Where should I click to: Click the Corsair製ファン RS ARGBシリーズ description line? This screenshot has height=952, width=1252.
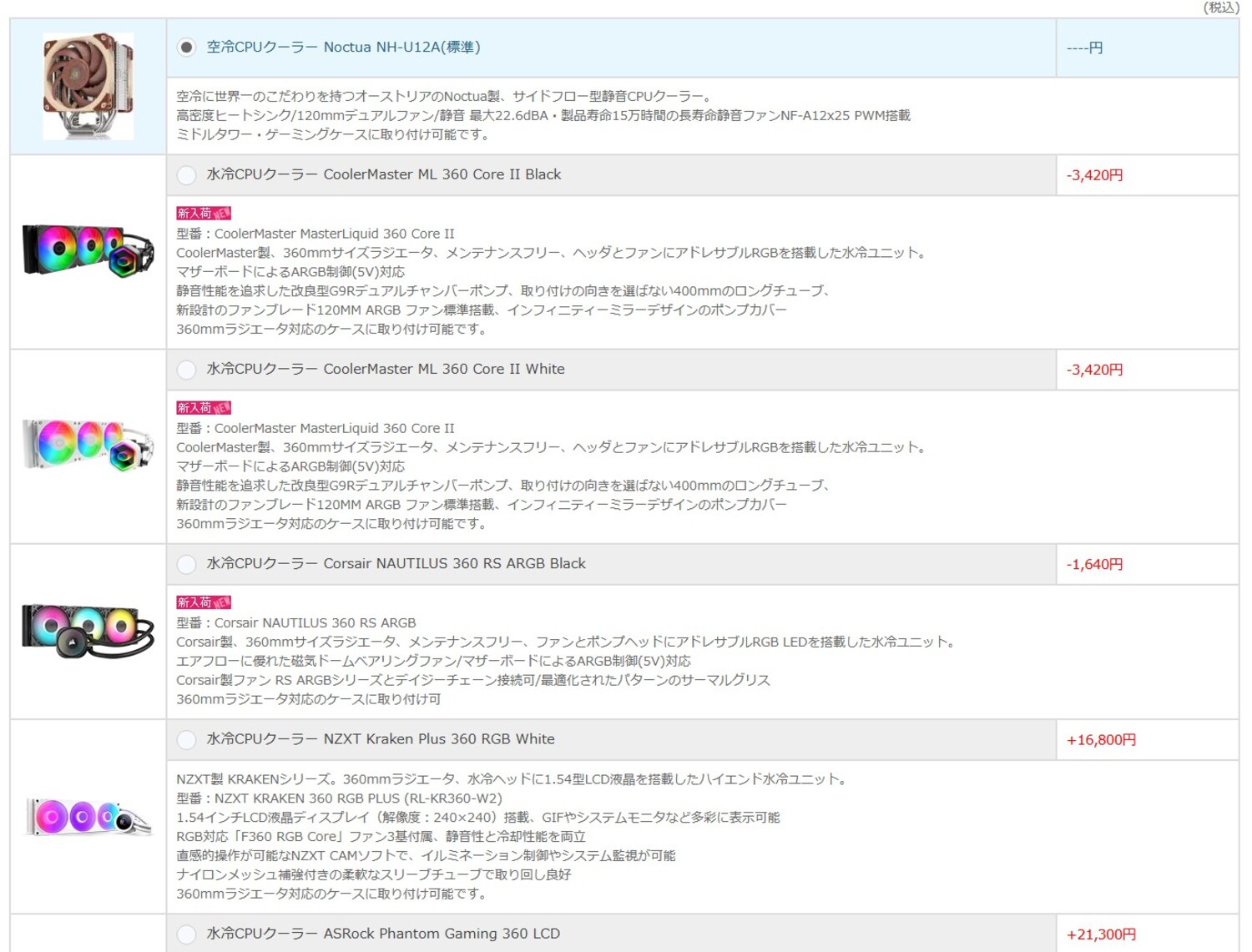click(473, 680)
